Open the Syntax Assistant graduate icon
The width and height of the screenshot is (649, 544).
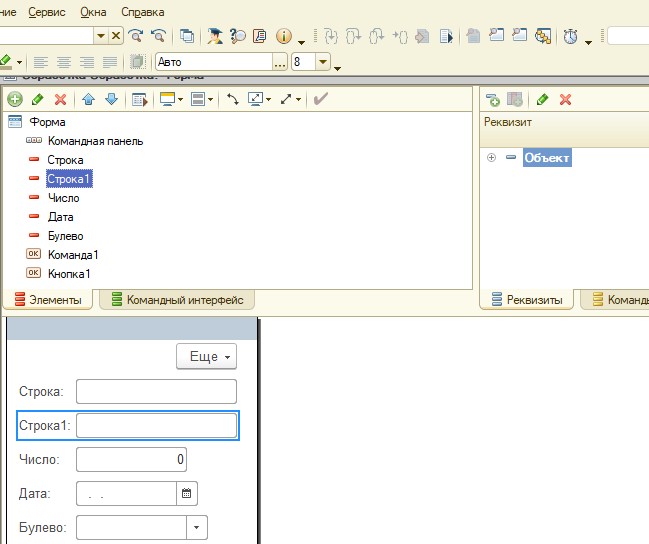pyautogui.click(x=215, y=36)
